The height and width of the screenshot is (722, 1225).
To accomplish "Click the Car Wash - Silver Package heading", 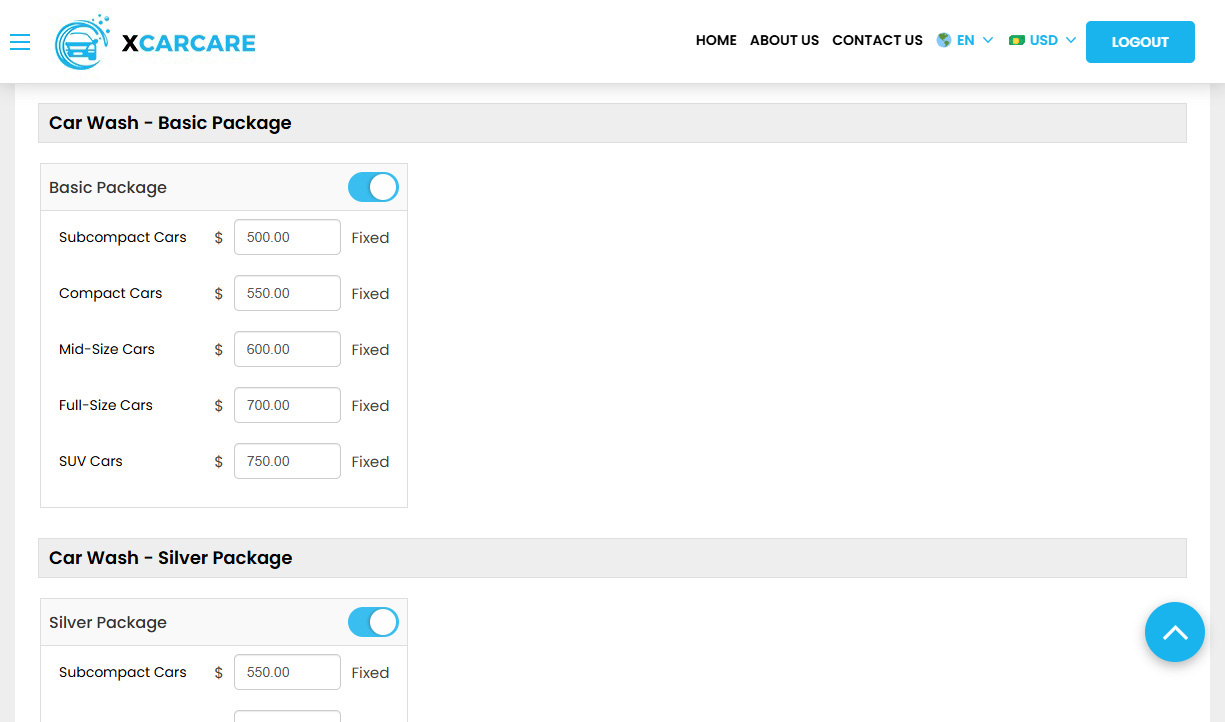I will click(171, 558).
